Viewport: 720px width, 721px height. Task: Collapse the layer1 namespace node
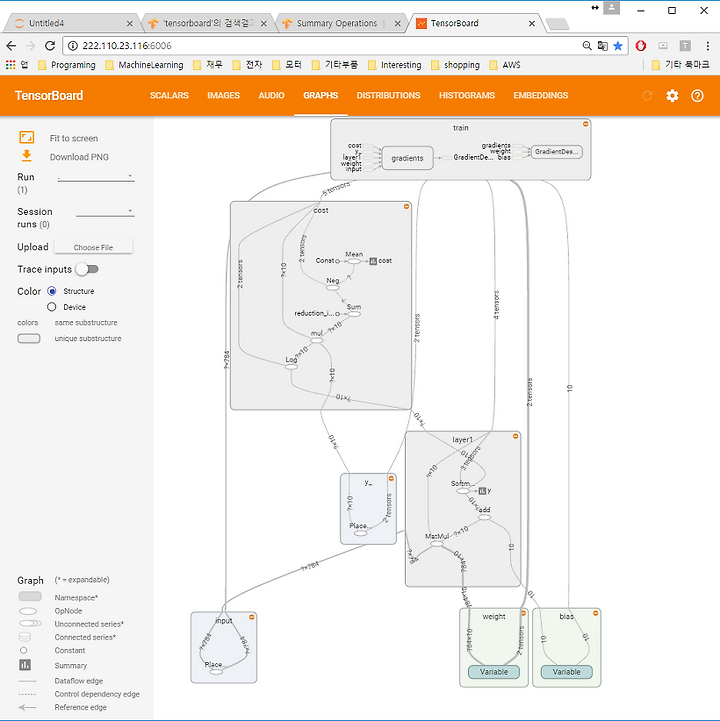515,436
